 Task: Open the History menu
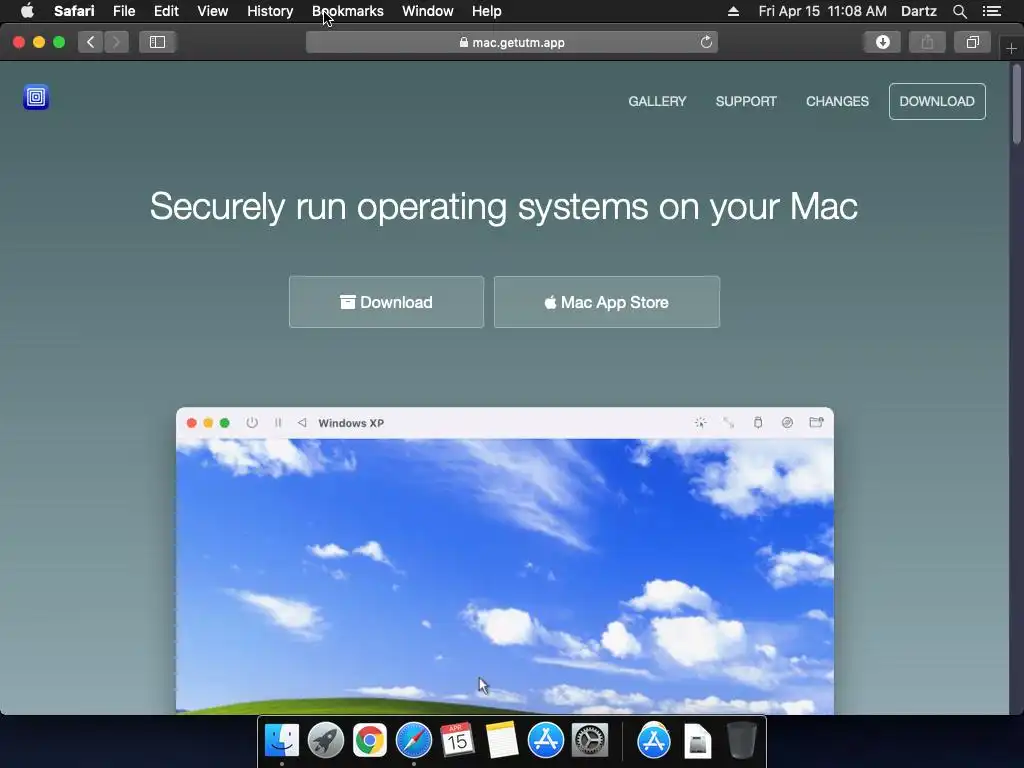coord(270,11)
